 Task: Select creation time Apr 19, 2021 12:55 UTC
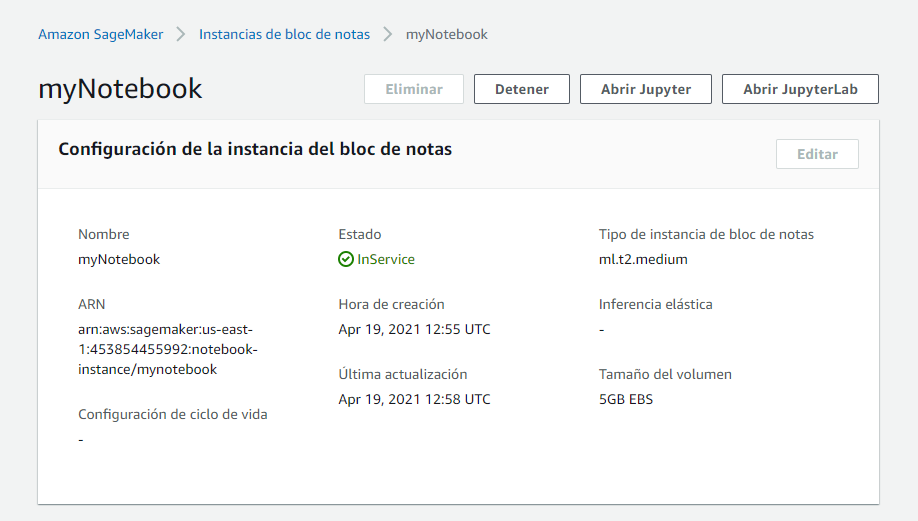click(414, 330)
